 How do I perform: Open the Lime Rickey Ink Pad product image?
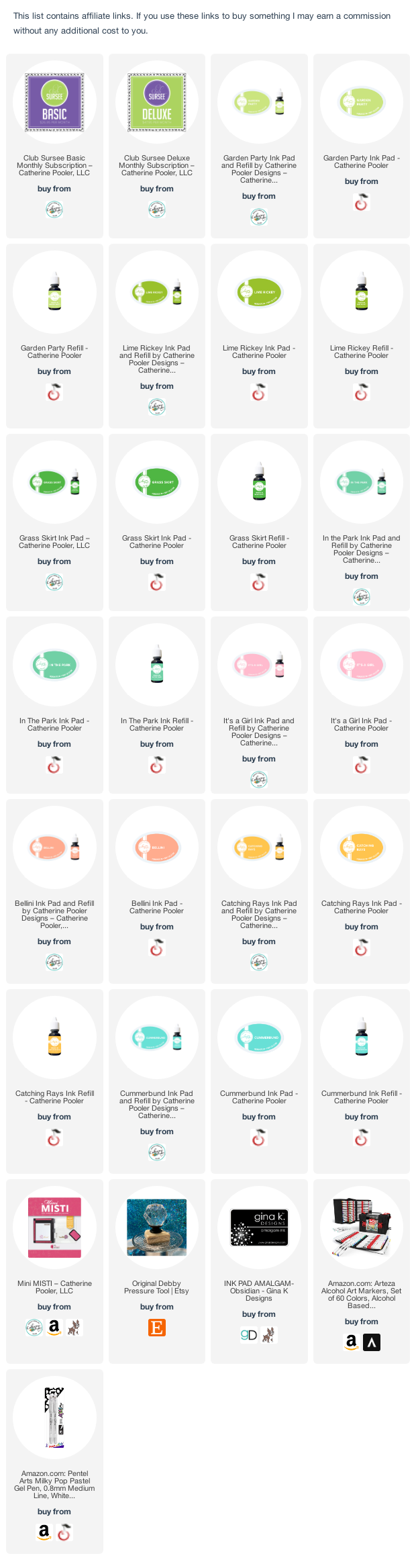[x=259, y=292]
